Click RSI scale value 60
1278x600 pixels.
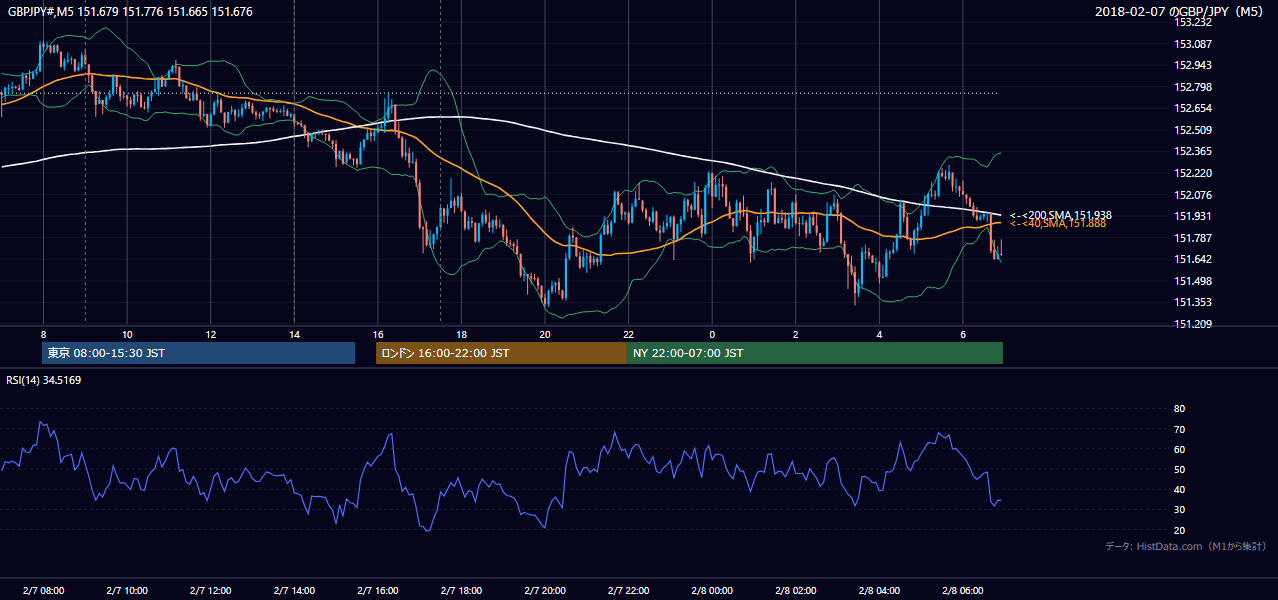(1180, 449)
